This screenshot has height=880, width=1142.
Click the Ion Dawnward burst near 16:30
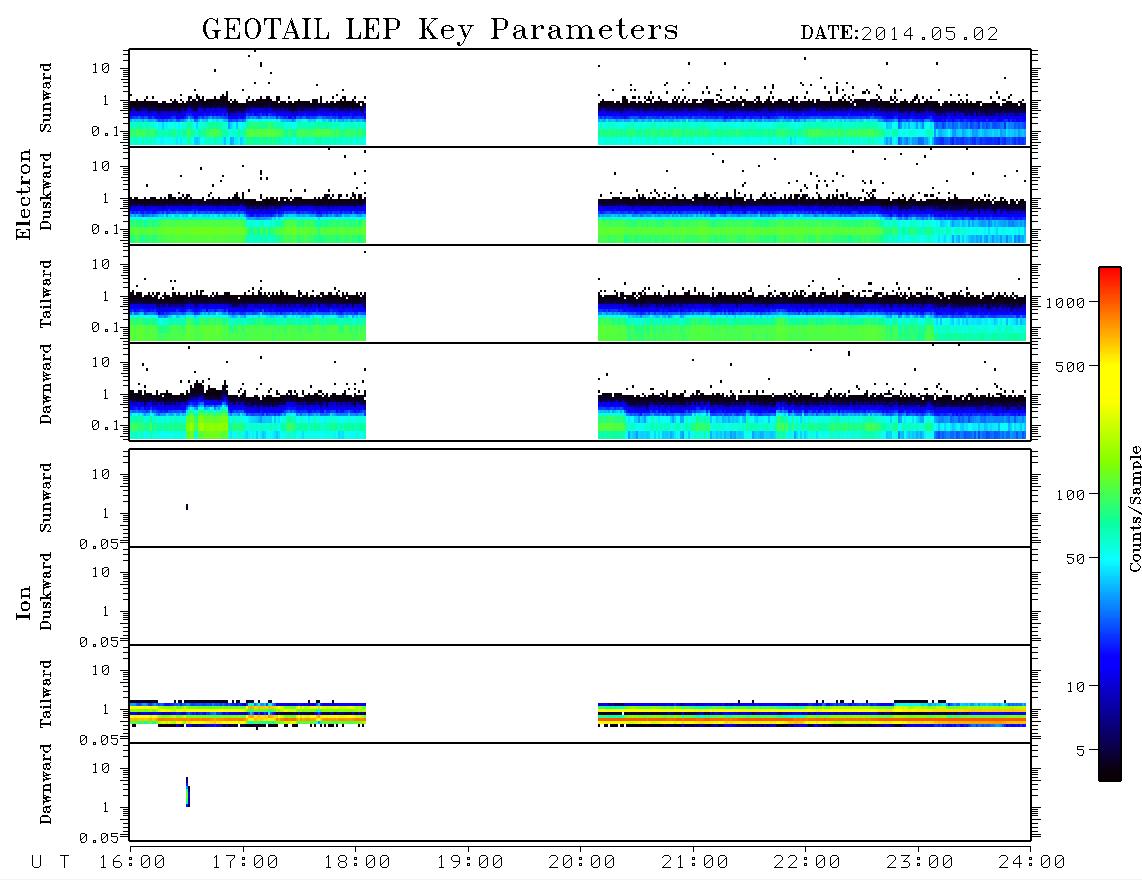(x=188, y=792)
